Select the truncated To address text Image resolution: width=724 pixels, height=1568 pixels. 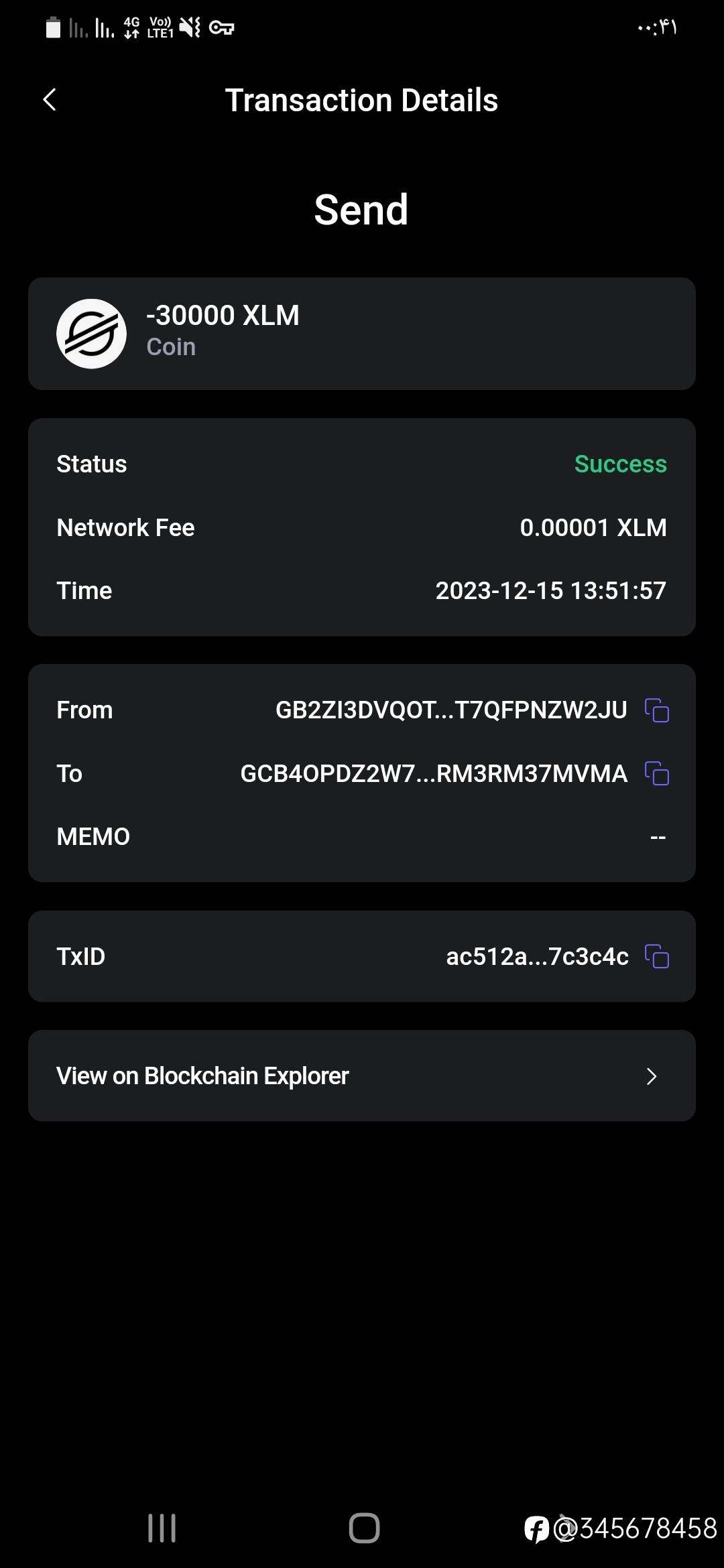434,773
